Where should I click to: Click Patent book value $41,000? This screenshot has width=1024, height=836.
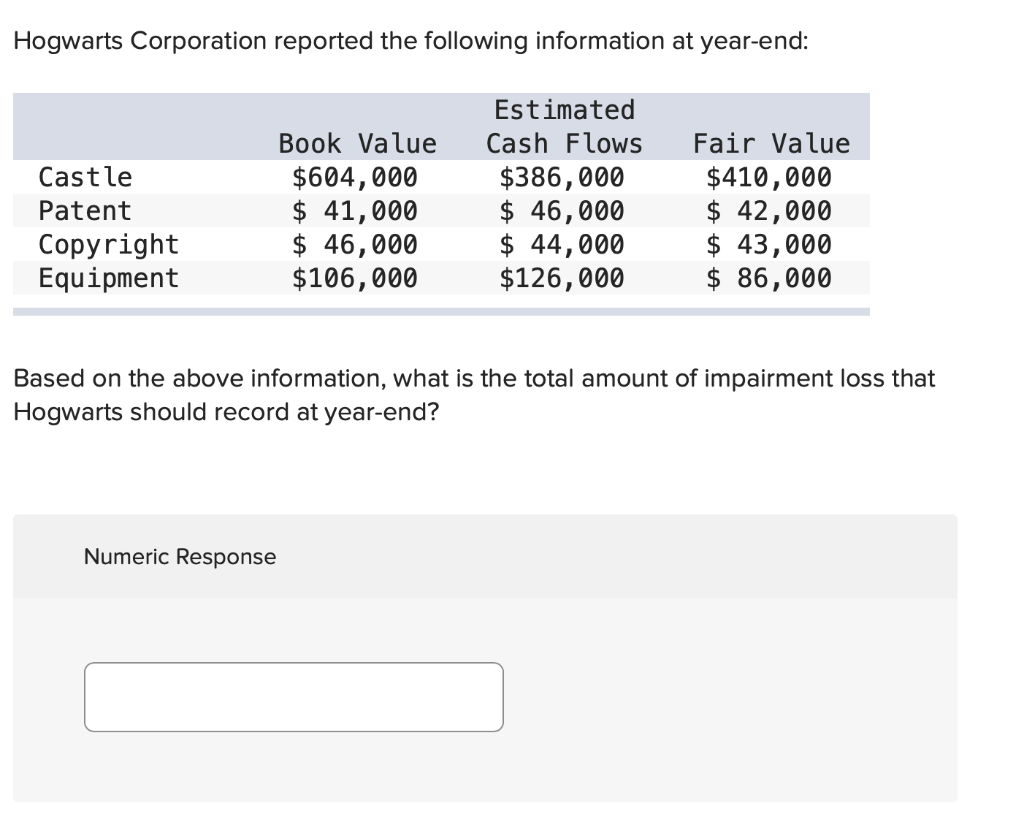click(354, 210)
